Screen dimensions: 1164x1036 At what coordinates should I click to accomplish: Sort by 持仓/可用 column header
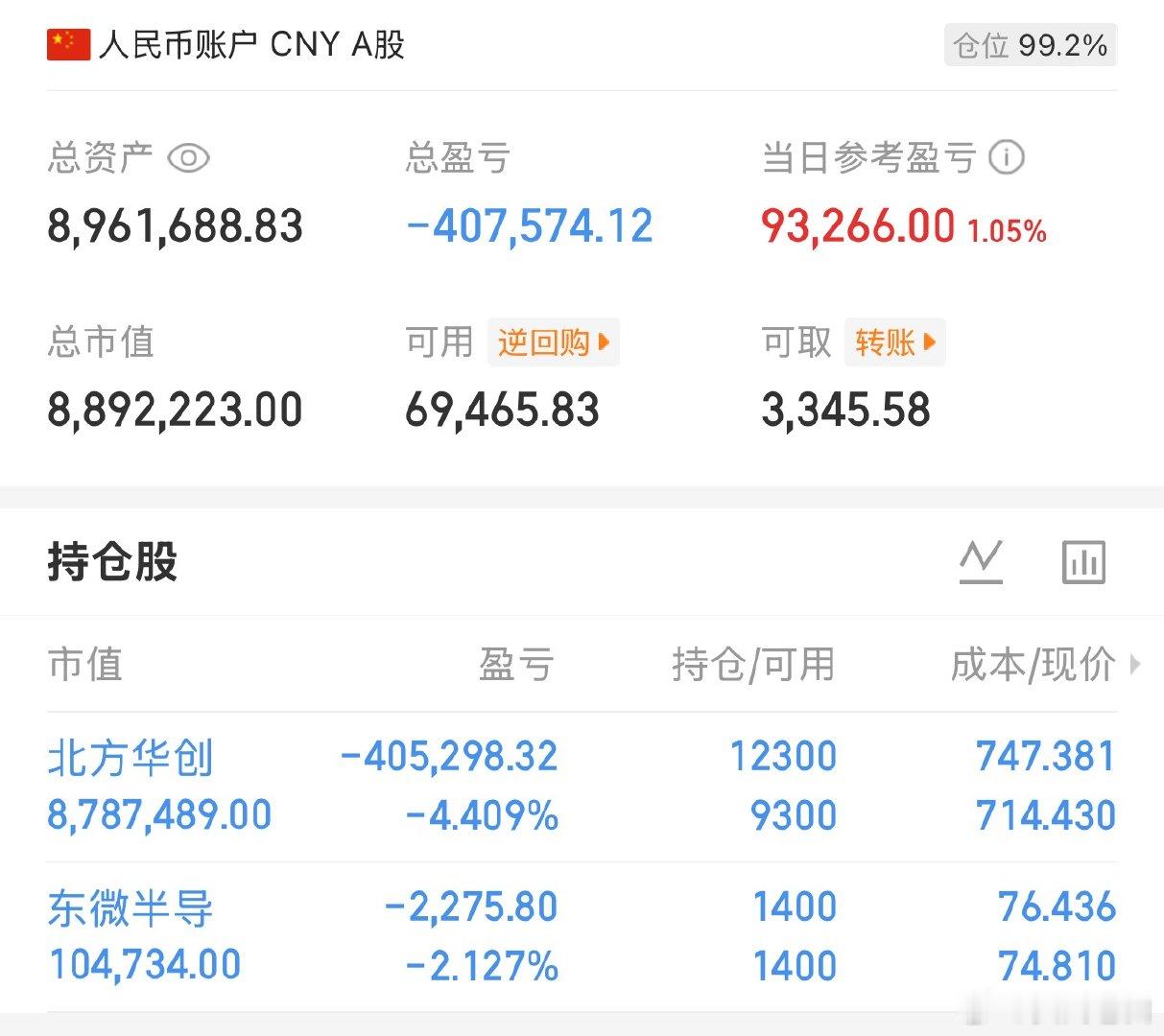coord(753,664)
